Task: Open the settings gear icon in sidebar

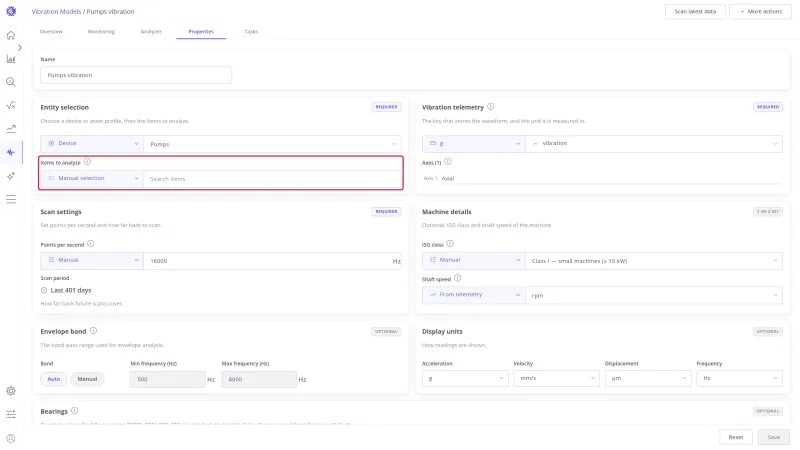Action: click(11, 391)
